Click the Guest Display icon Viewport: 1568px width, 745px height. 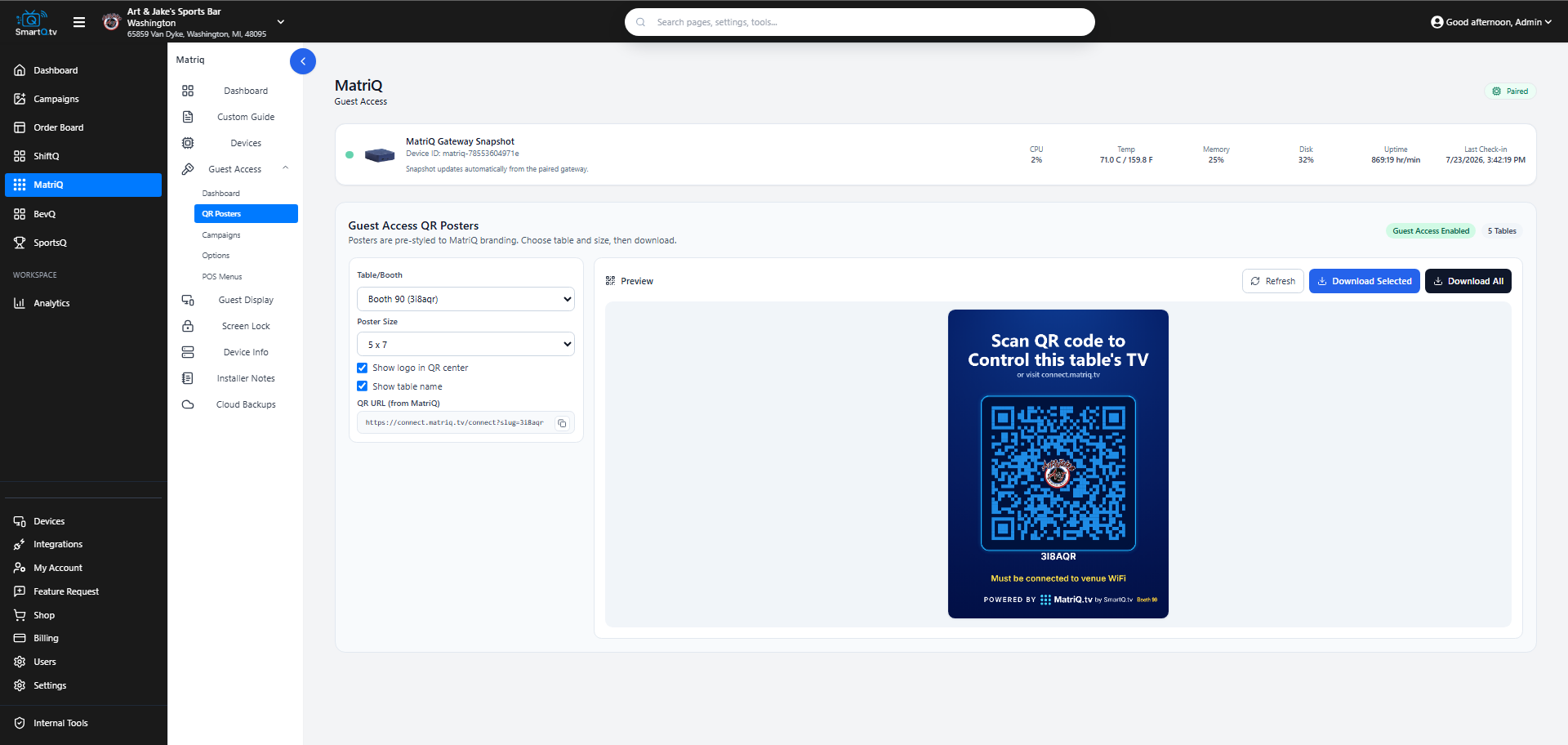click(x=188, y=300)
